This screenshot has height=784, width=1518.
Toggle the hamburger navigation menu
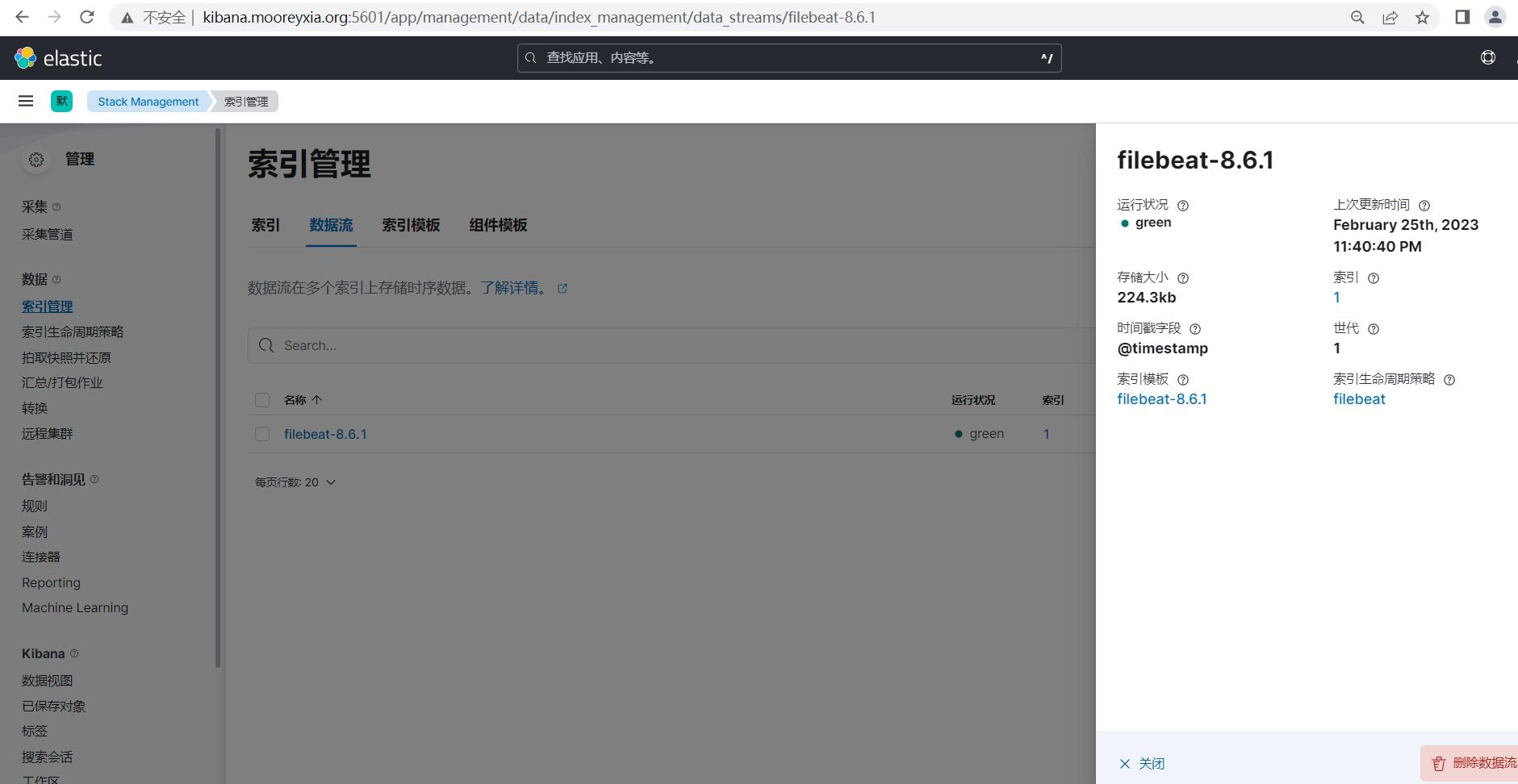click(x=26, y=101)
